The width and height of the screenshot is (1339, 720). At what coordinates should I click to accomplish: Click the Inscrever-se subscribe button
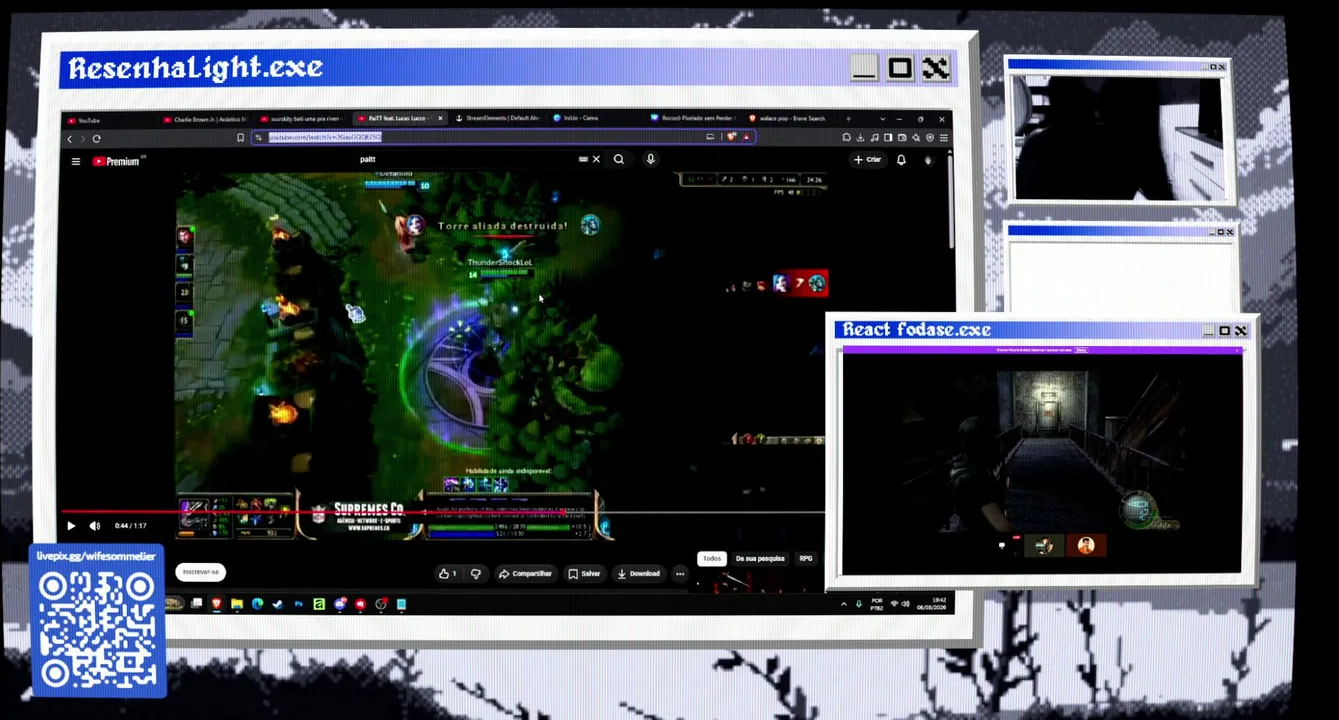200,572
